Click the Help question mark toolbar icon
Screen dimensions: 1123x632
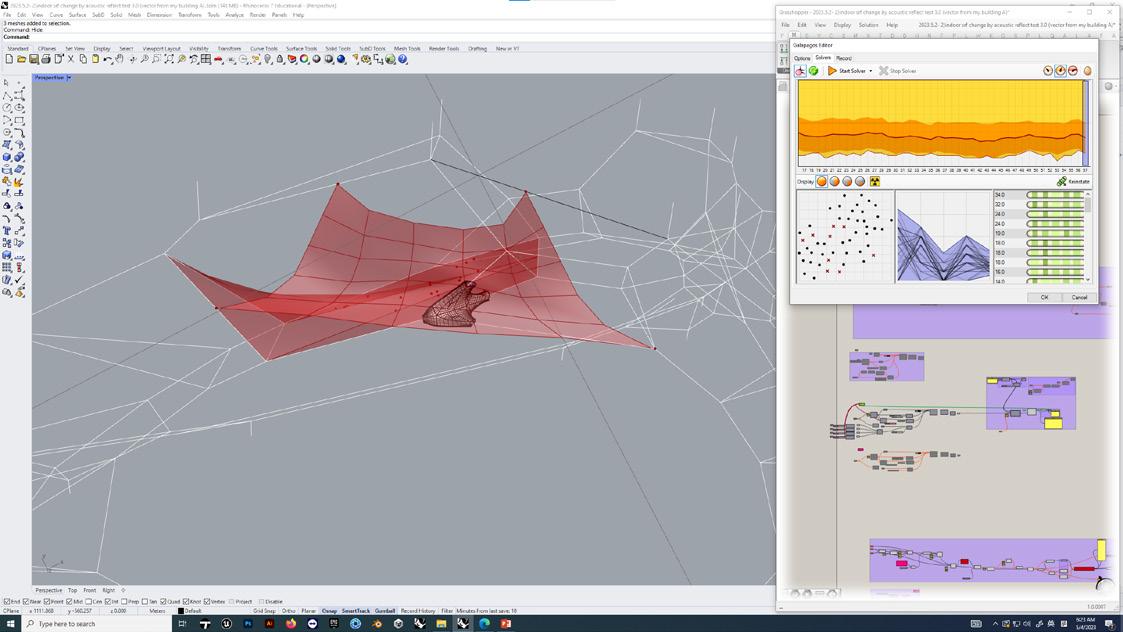pyautogui.click(x=403, y=60)
